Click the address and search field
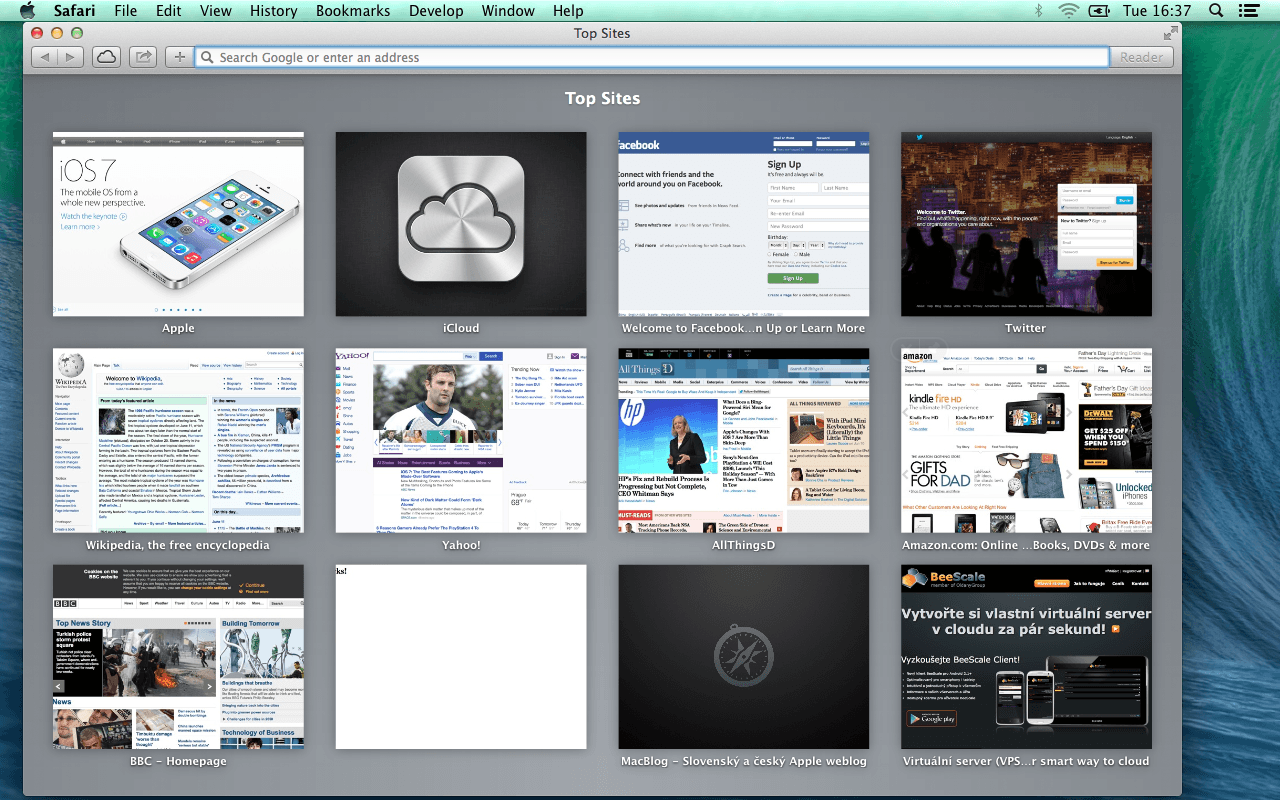The width and height of the screenshot is (1280, 800). (652, 57)
